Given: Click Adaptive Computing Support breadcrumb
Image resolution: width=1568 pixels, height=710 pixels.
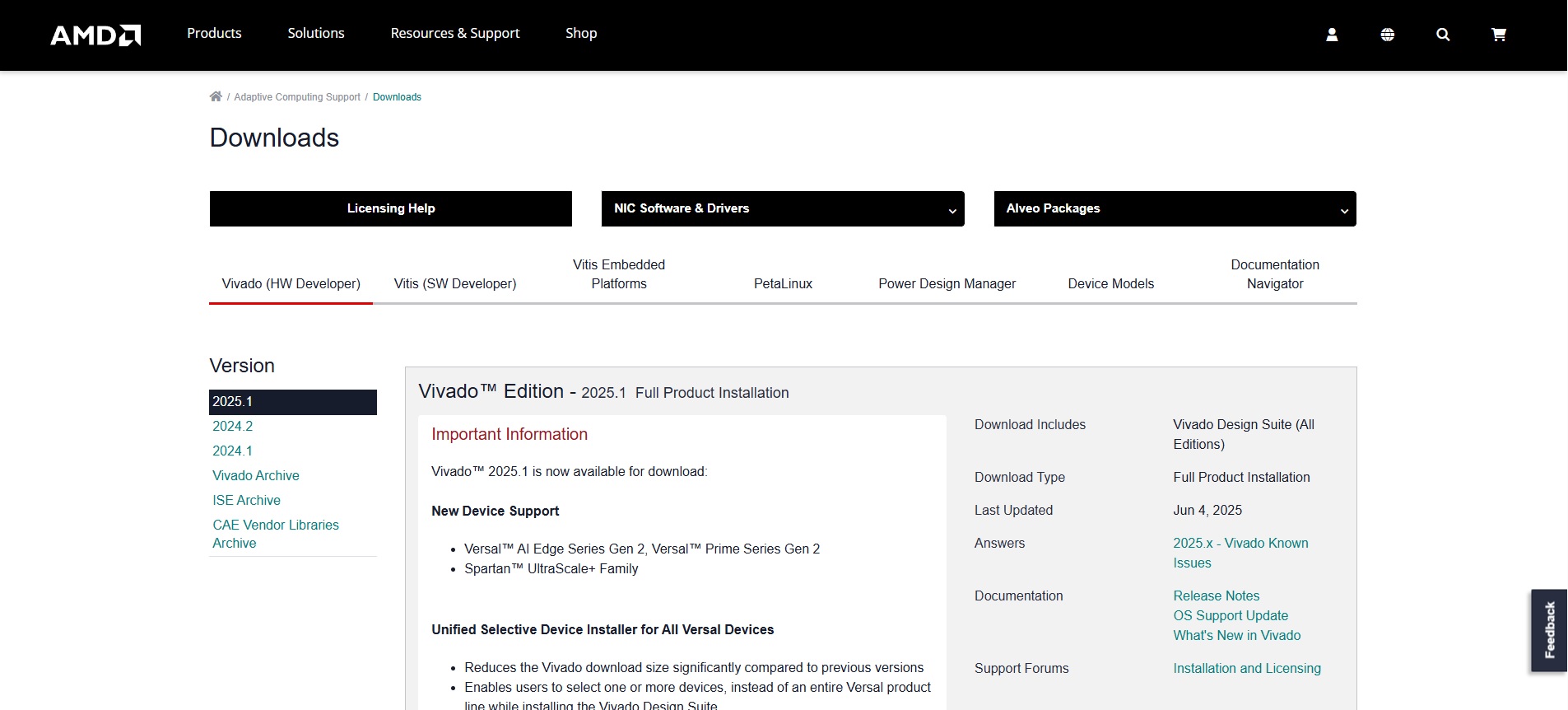Looking at the screenshot, I should pyautogui.click(x=297, y=97).
